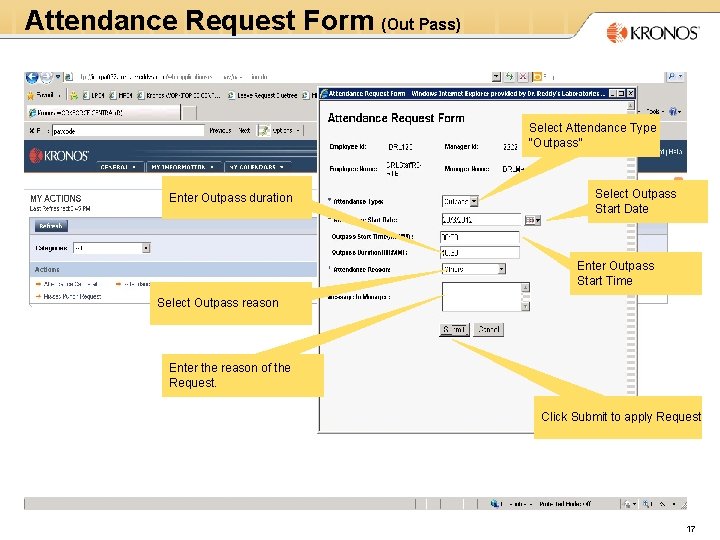Click the Outpass Start Date field
720x540 pixels.
click(x=481, y=220)
